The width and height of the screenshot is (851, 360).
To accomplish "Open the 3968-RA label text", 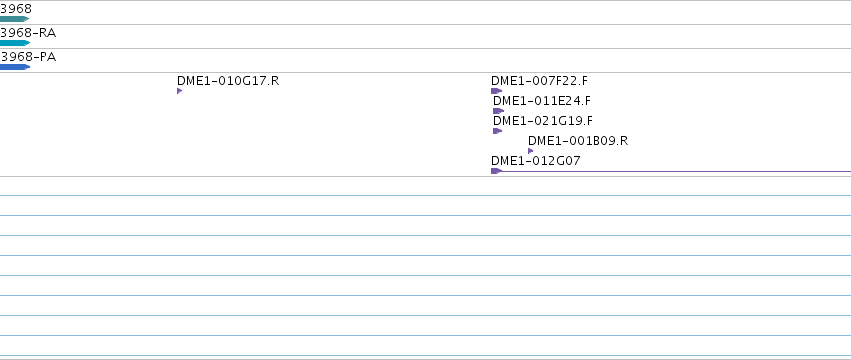I will pos(28,33).
